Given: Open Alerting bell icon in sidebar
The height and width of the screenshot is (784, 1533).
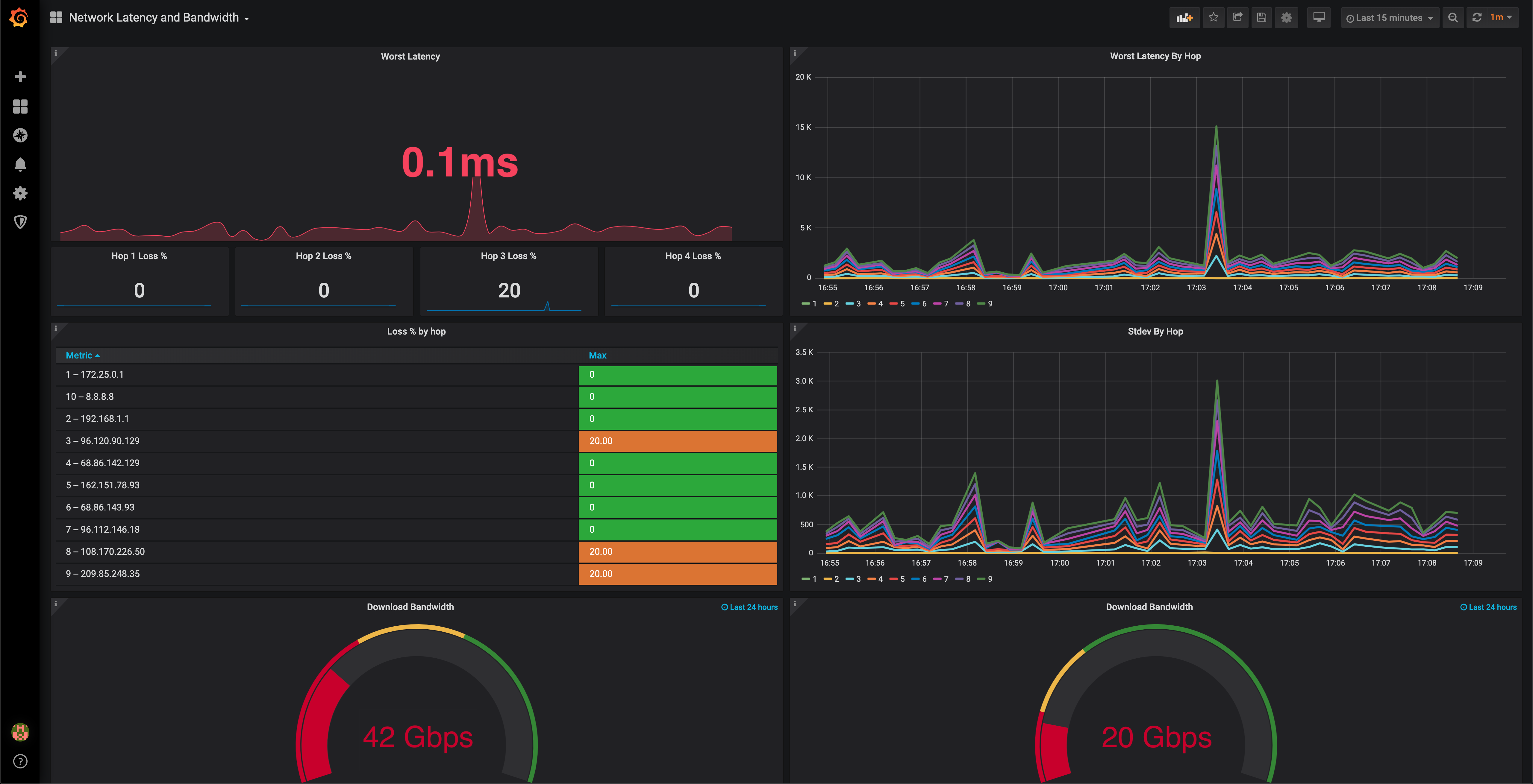Looking at the screenshot, I should click(x=20, y=164).
